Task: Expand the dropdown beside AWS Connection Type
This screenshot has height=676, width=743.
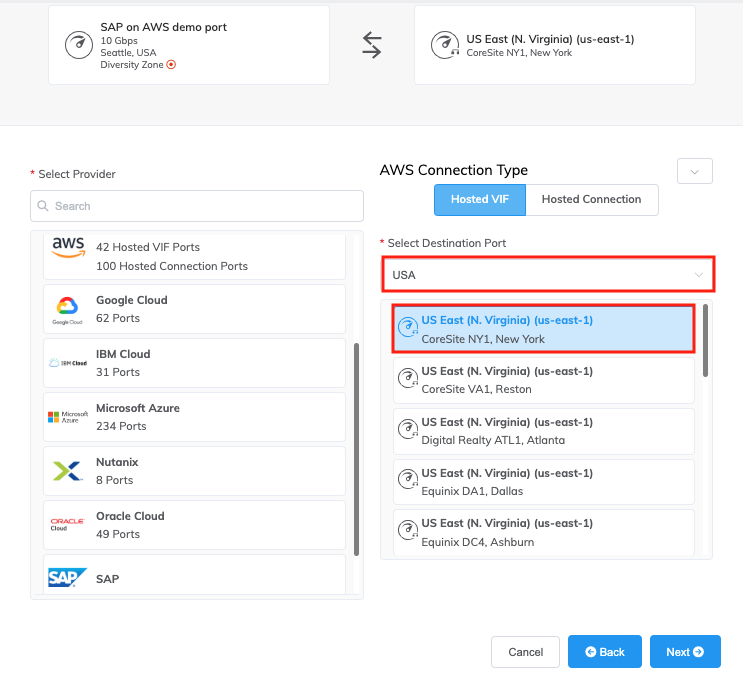Action: [695, 171]
